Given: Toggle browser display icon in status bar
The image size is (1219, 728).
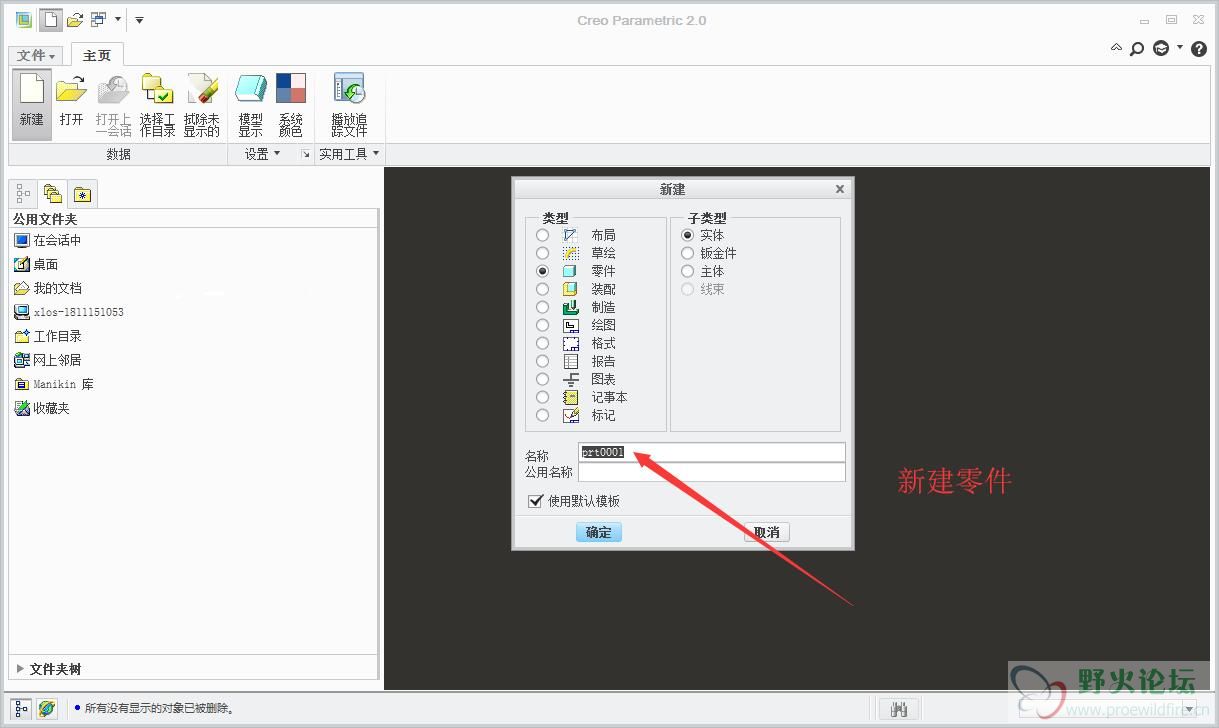Looking at the screenshot, I should (46, 708).
